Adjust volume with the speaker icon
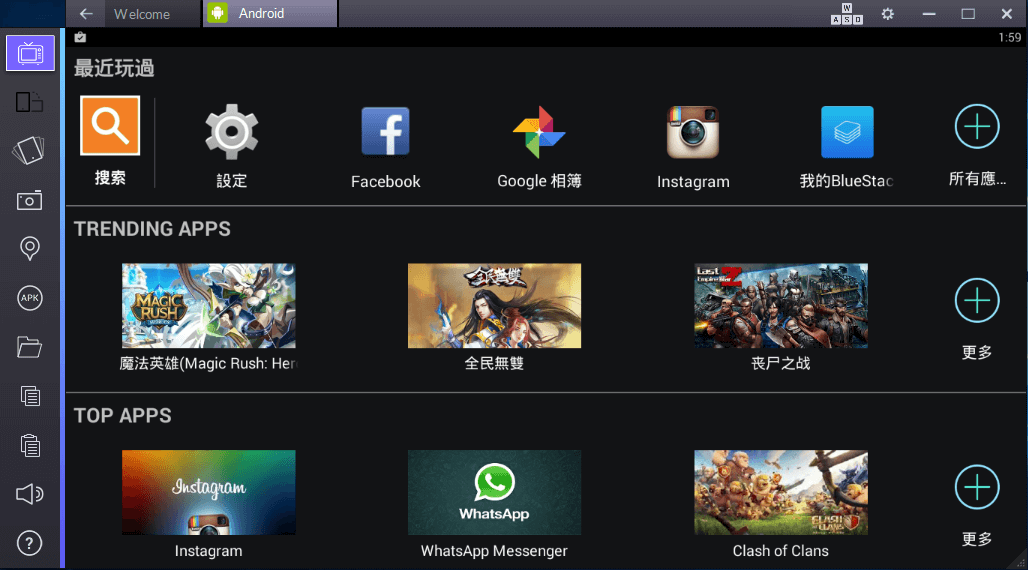This screenshot has width=1028, height=570. pyautogui.click(x=30, y=494)
